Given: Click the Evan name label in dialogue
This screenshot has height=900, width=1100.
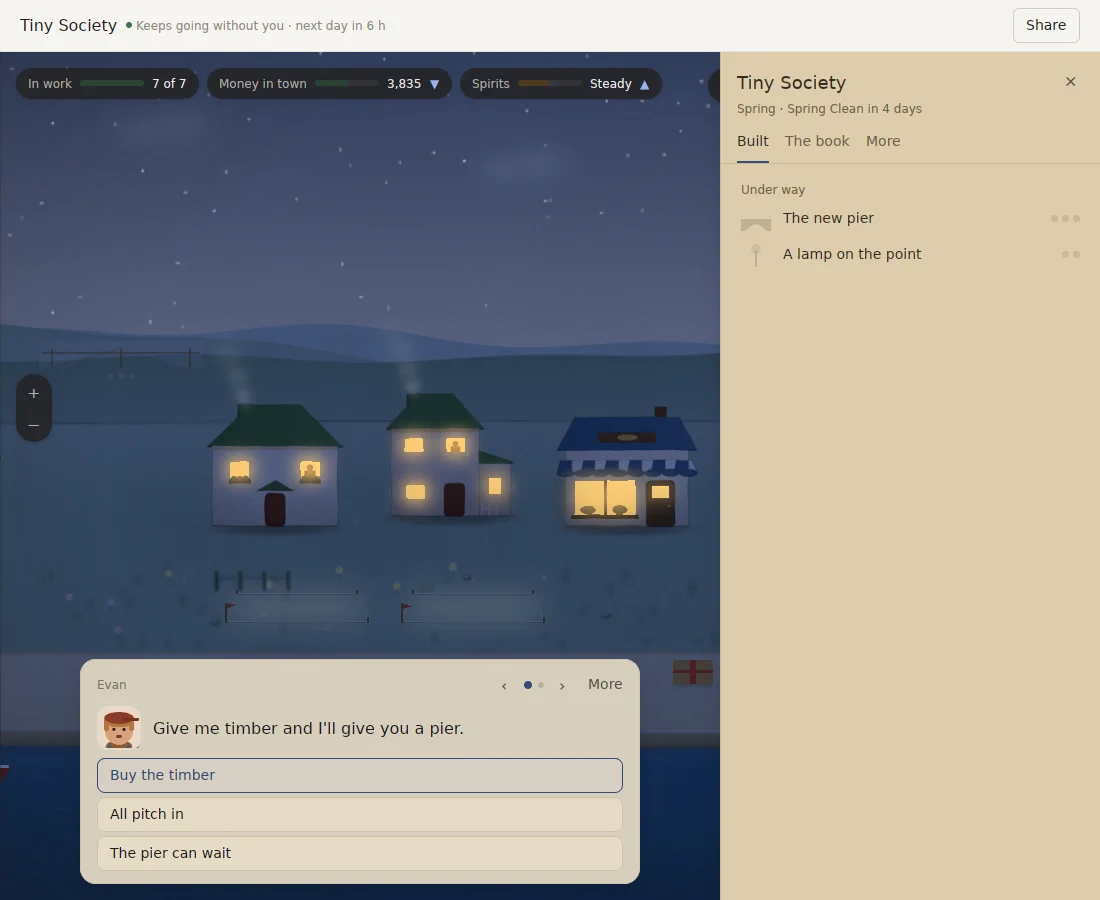Looking at the screenshot, I should [x=112, y=685].
